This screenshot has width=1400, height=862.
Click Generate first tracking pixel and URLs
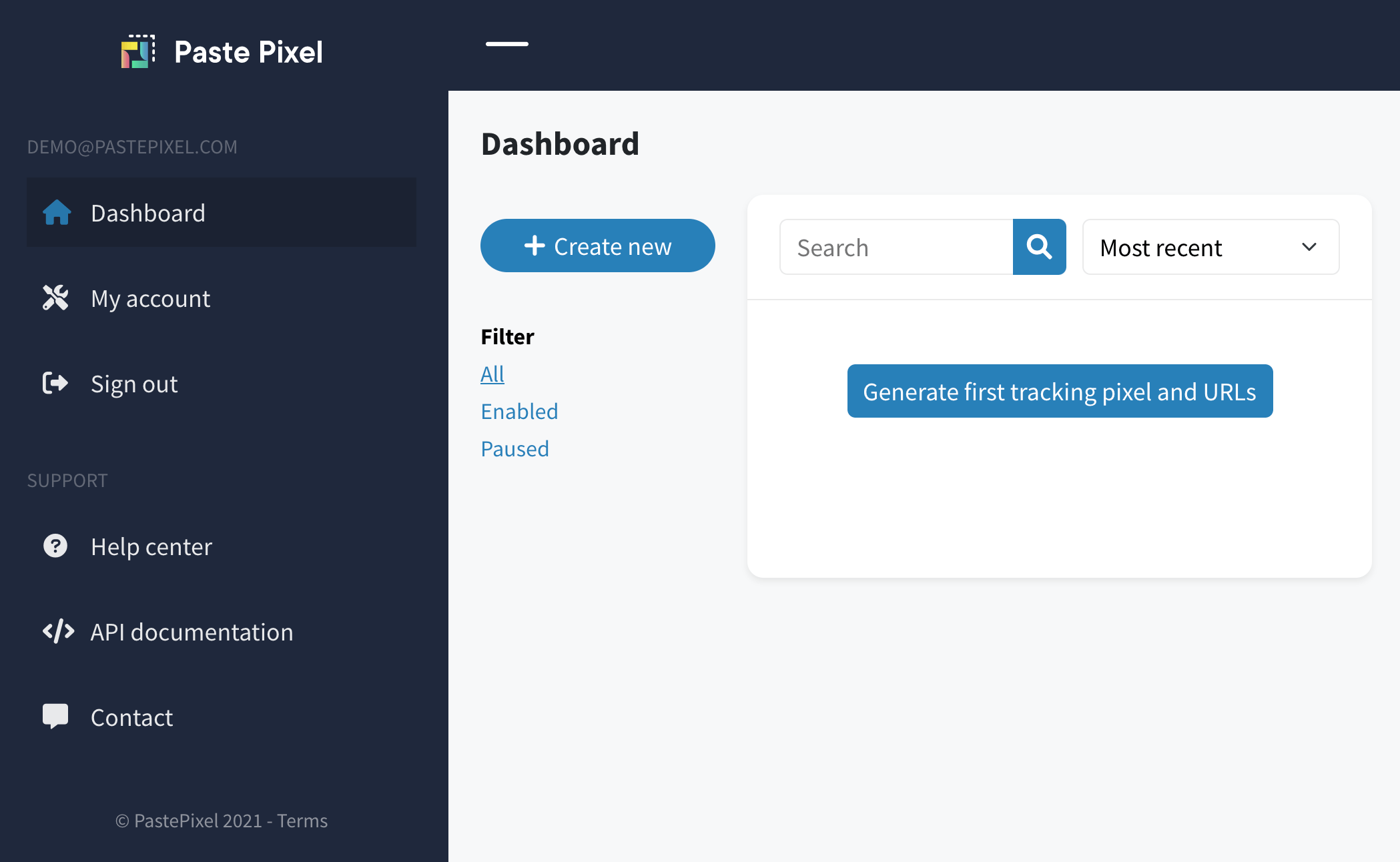(x=1060, y=391)
